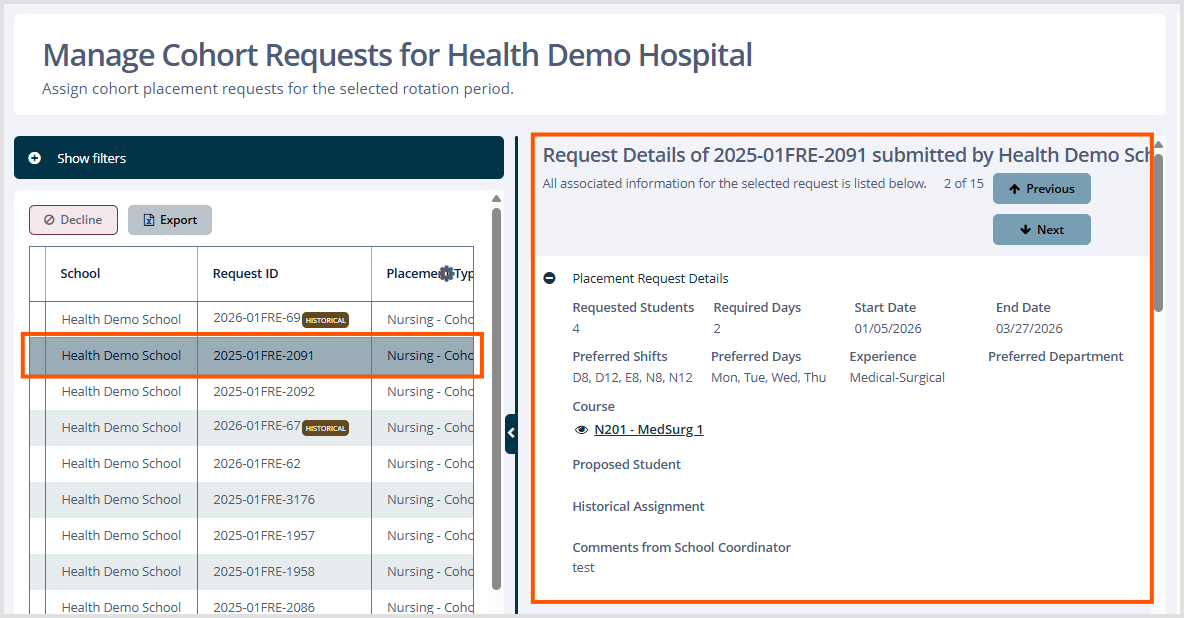Image resolution: width=1184 pixels, height=618 pixels.
Task: Select the row for request 2025-01FRE-2092
Action: click(263, 392)
